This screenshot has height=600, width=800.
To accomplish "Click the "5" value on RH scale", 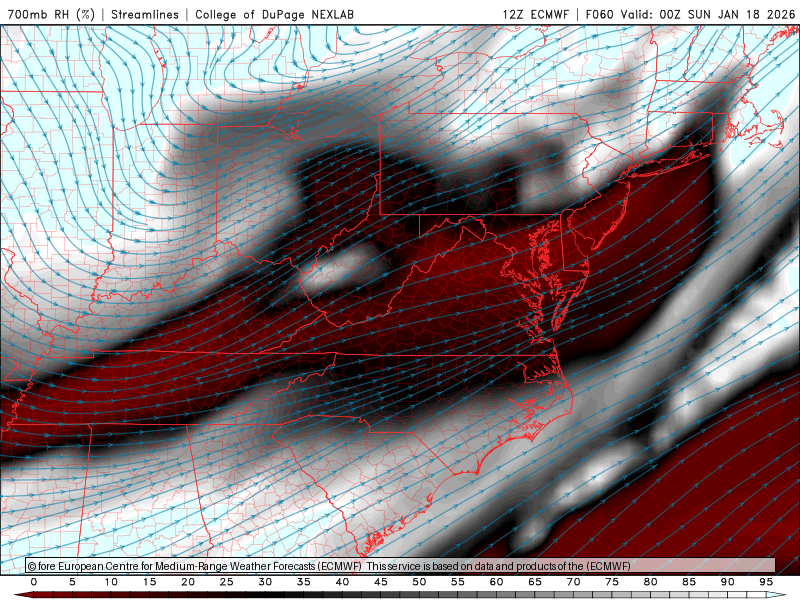I will tap(72, 582).
